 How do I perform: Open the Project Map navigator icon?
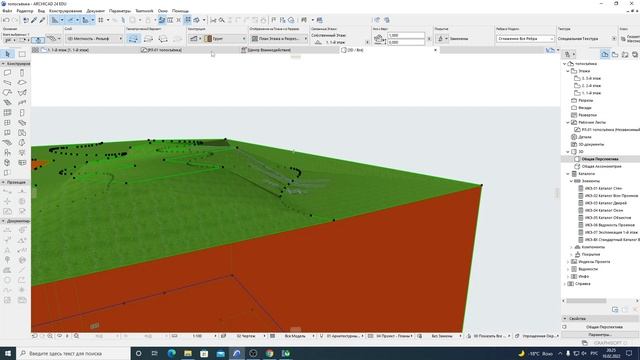(605, 54)
